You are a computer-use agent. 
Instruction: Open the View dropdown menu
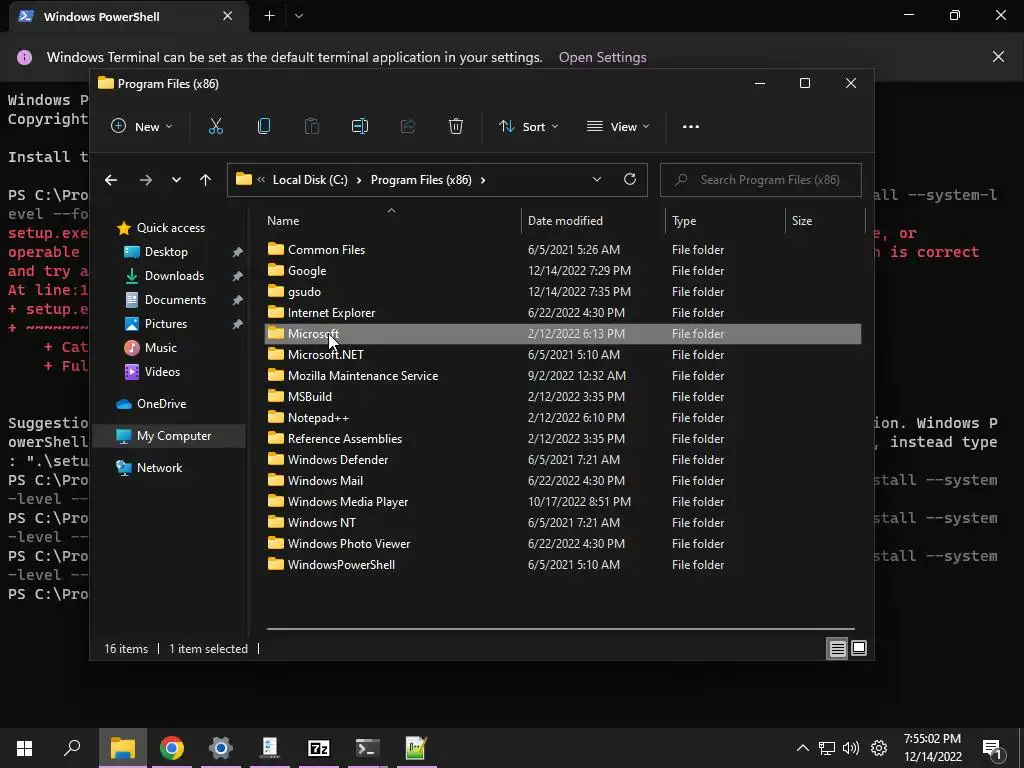point(618,126)
